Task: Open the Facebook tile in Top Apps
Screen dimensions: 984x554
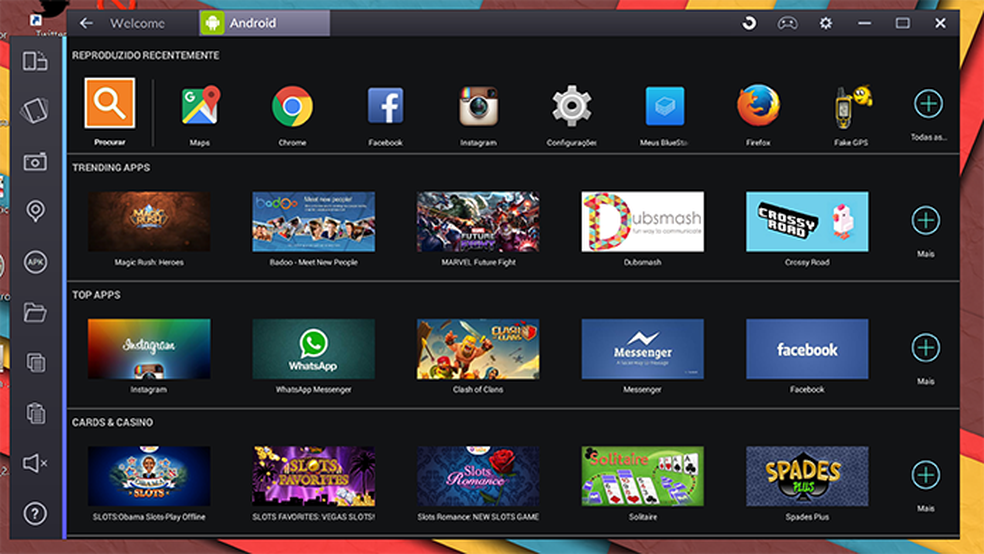Action: click(x=807, y=349)
